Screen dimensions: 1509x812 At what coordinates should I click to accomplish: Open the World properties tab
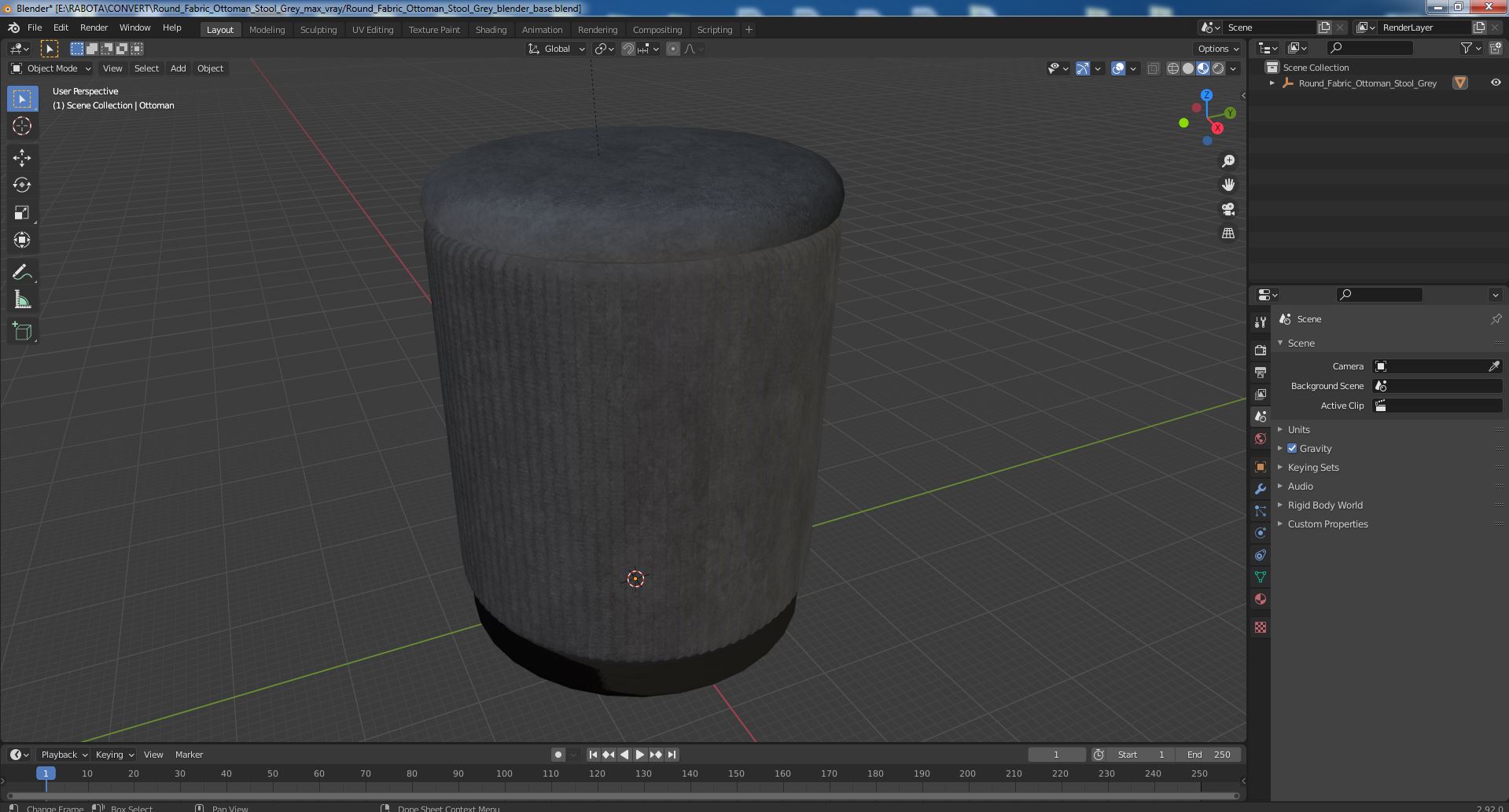pos(1261,439)
